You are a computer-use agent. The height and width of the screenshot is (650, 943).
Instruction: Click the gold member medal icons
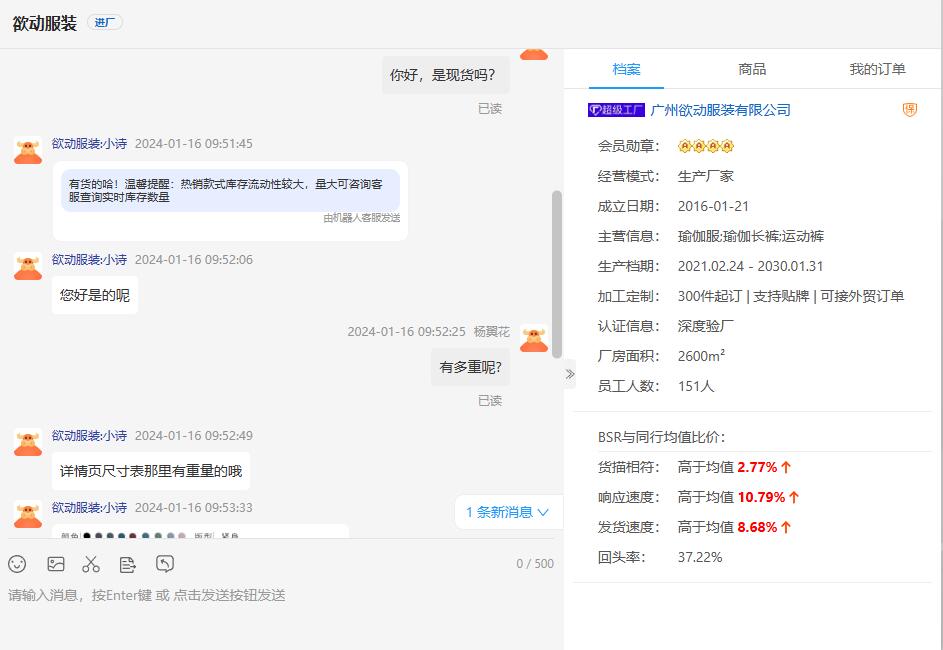(706, 146)
